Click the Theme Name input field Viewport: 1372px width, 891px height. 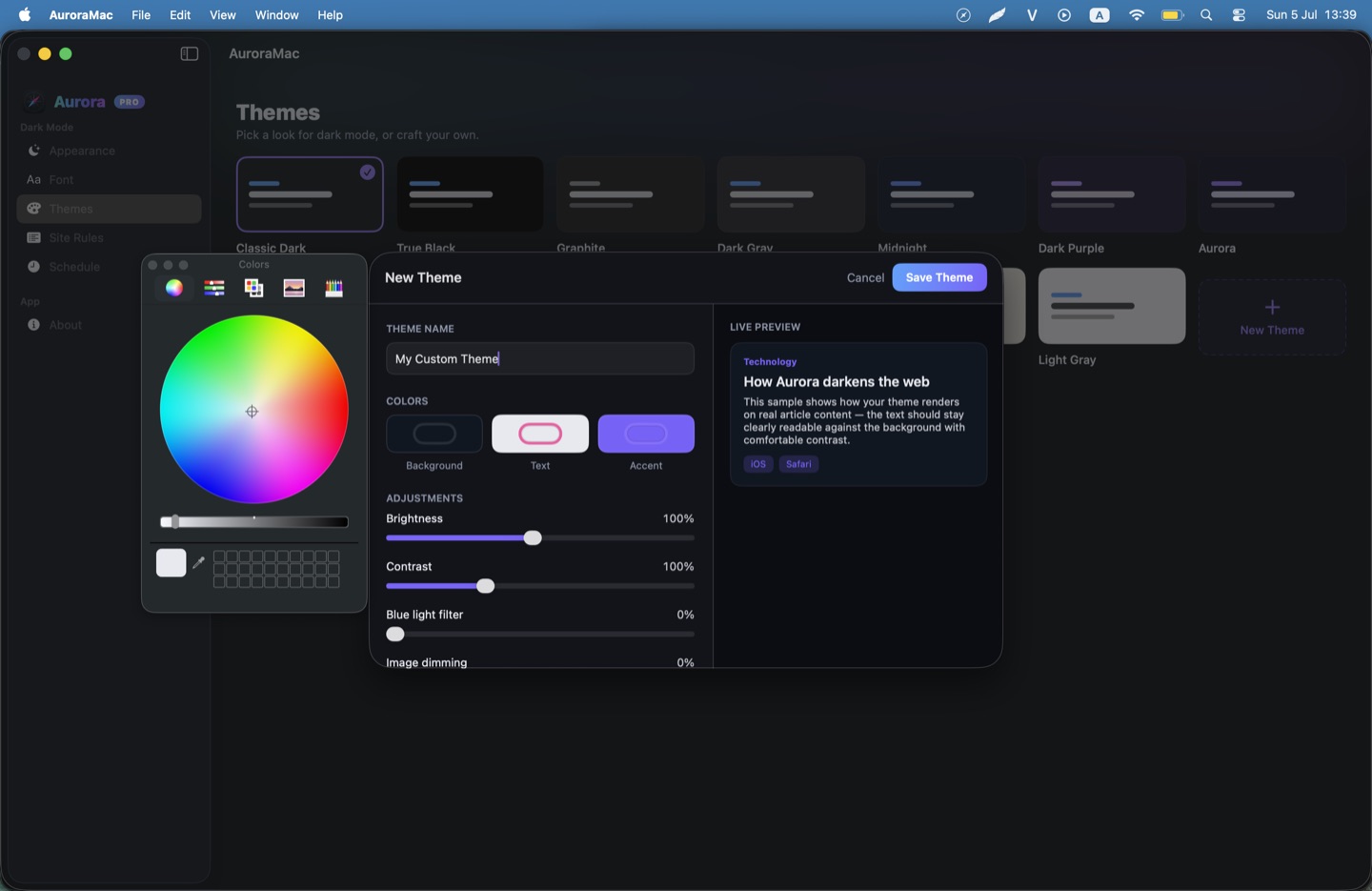pyautogui.click(x=540, y=359)
